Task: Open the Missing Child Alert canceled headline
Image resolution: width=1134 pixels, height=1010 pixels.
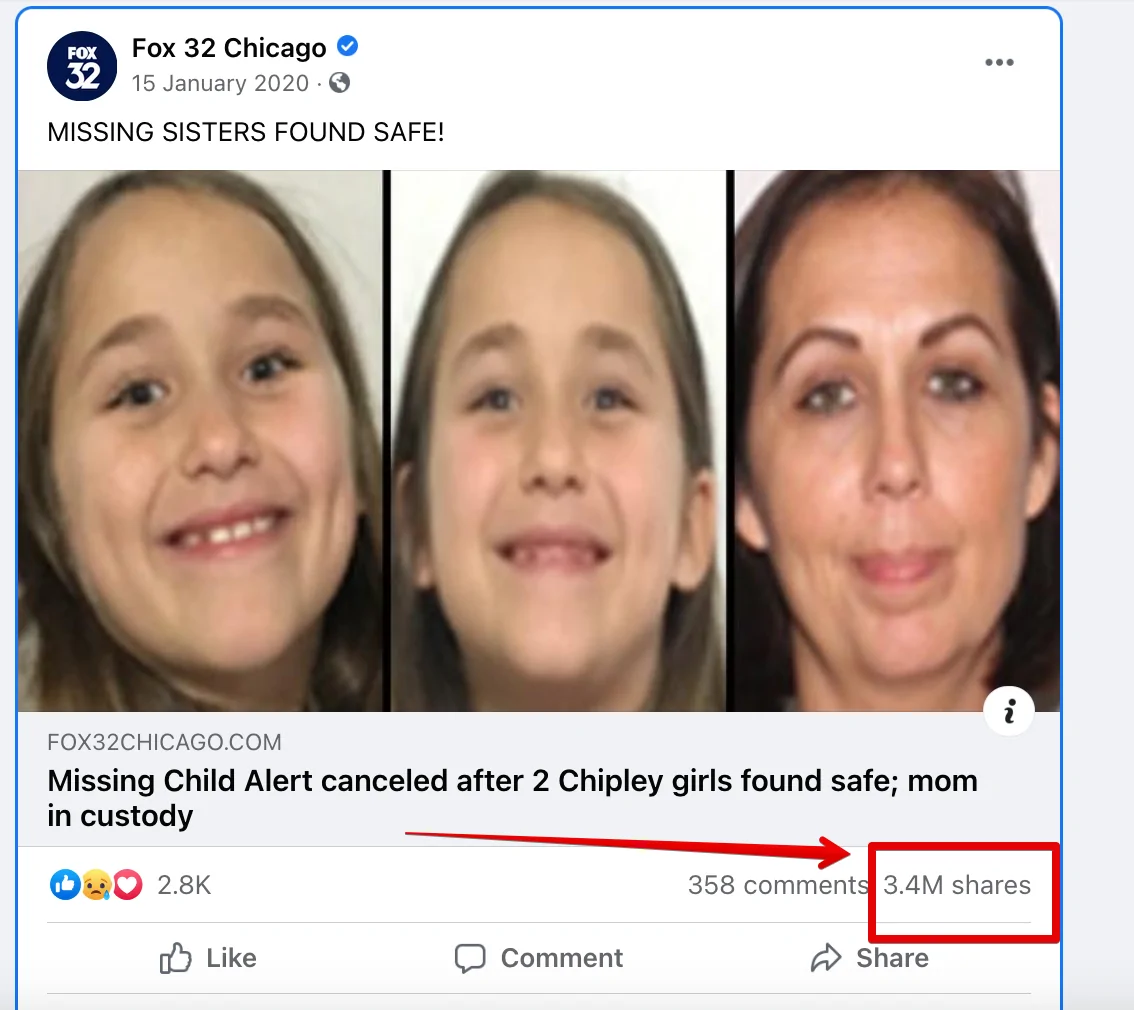Action: coord(512,798)
